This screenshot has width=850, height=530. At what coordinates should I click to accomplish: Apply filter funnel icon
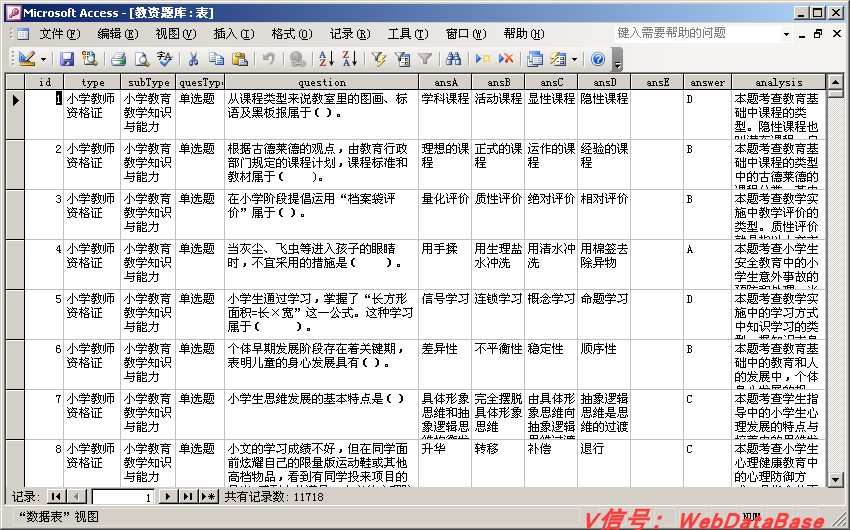click(x=425, y=59)
